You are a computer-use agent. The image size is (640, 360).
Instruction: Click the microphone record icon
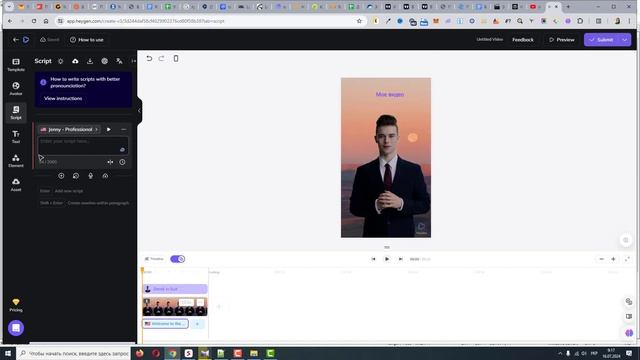(91, 176)
